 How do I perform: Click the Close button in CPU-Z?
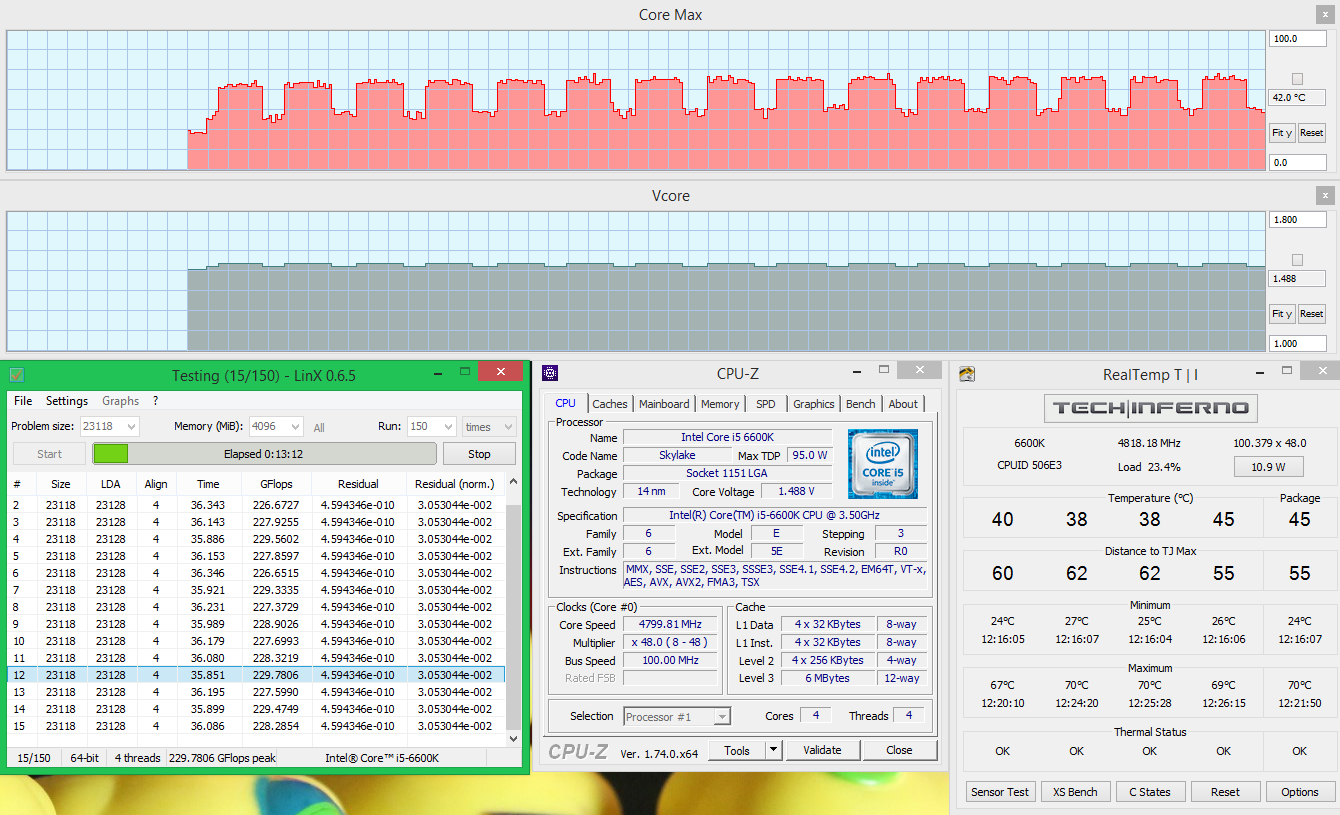click(x=899, y=750)
